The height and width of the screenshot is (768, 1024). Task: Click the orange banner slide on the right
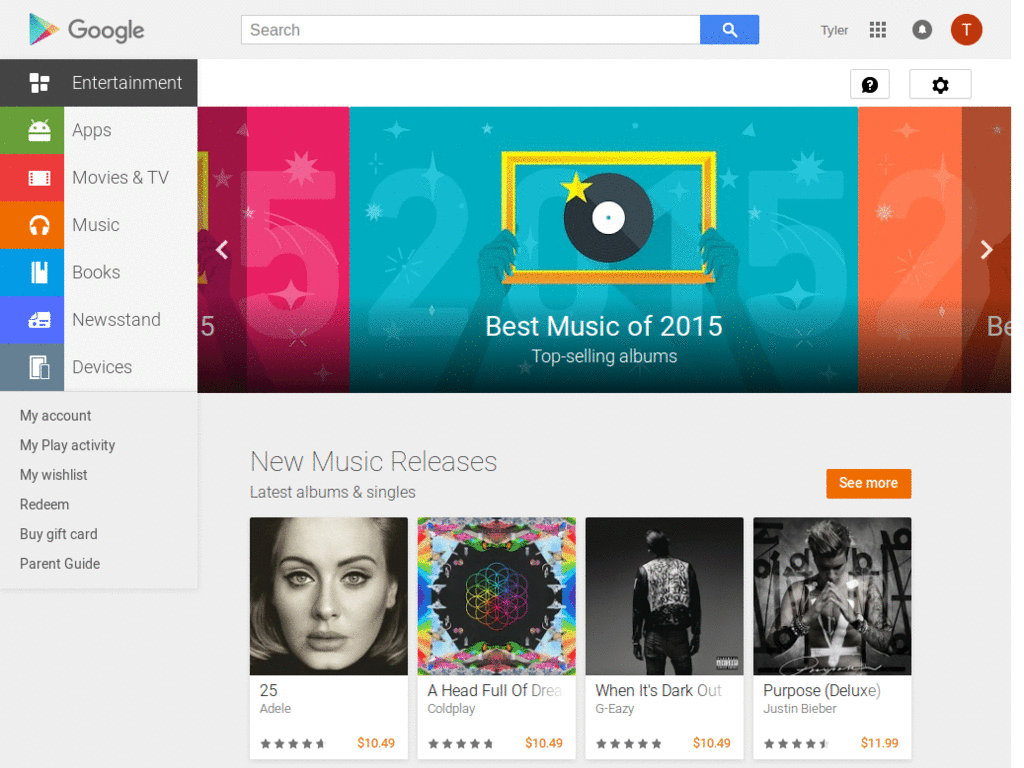click(x=934, y=249)
